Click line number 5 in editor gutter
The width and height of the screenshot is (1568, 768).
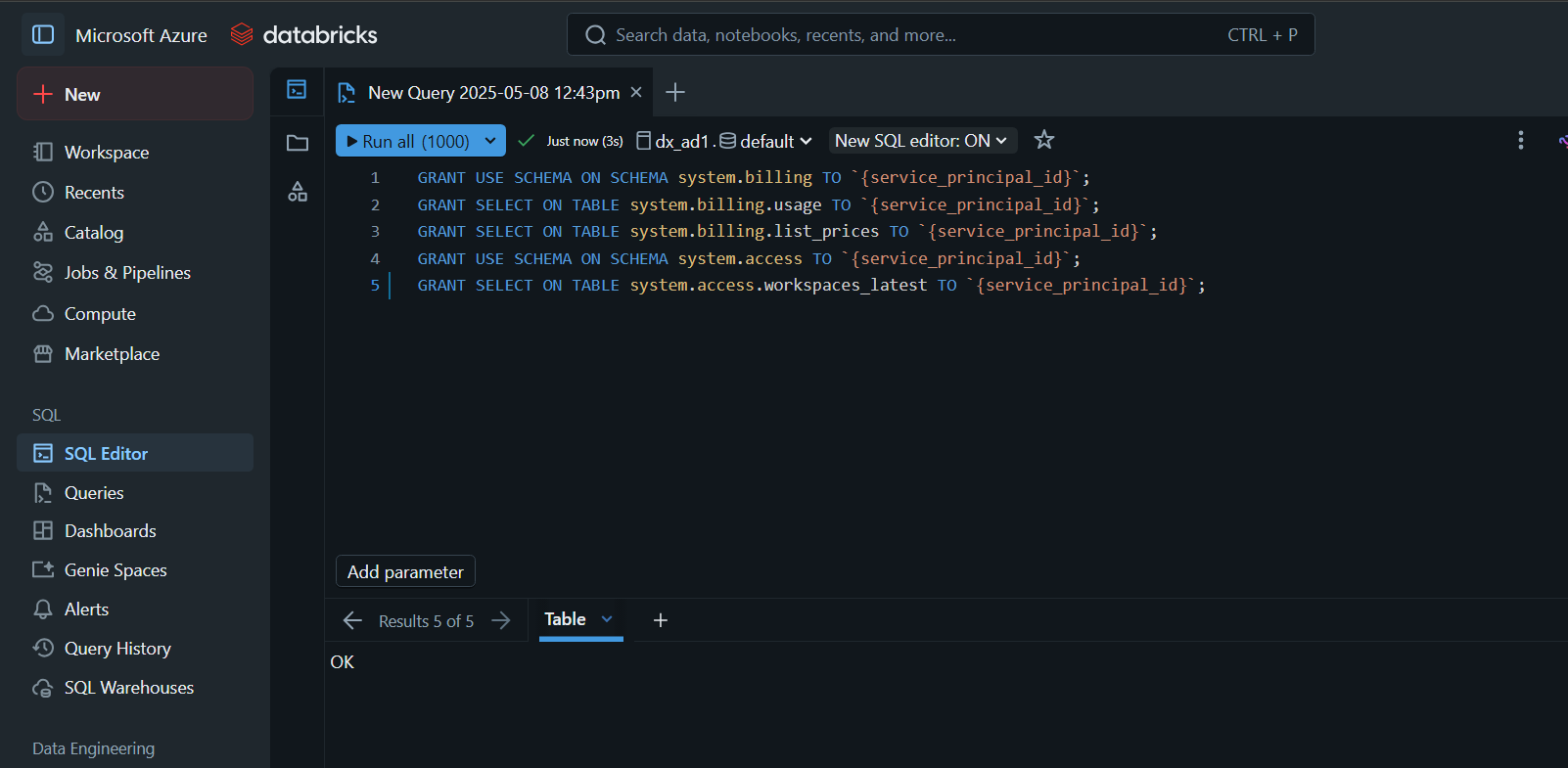375,285
